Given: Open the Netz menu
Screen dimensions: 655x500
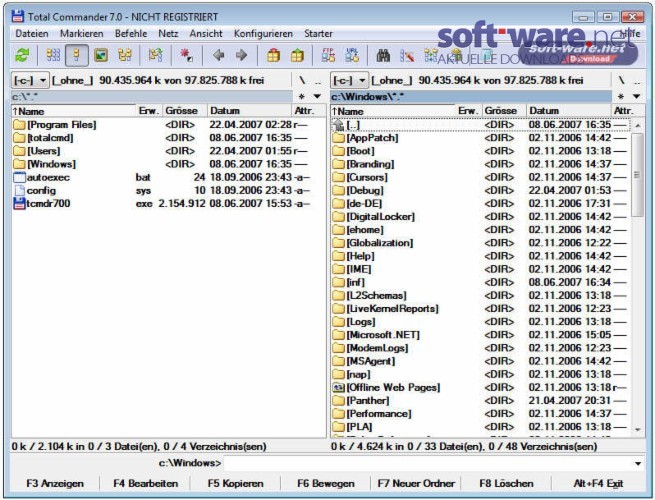Looking at the screenshot, I should 168,33.
